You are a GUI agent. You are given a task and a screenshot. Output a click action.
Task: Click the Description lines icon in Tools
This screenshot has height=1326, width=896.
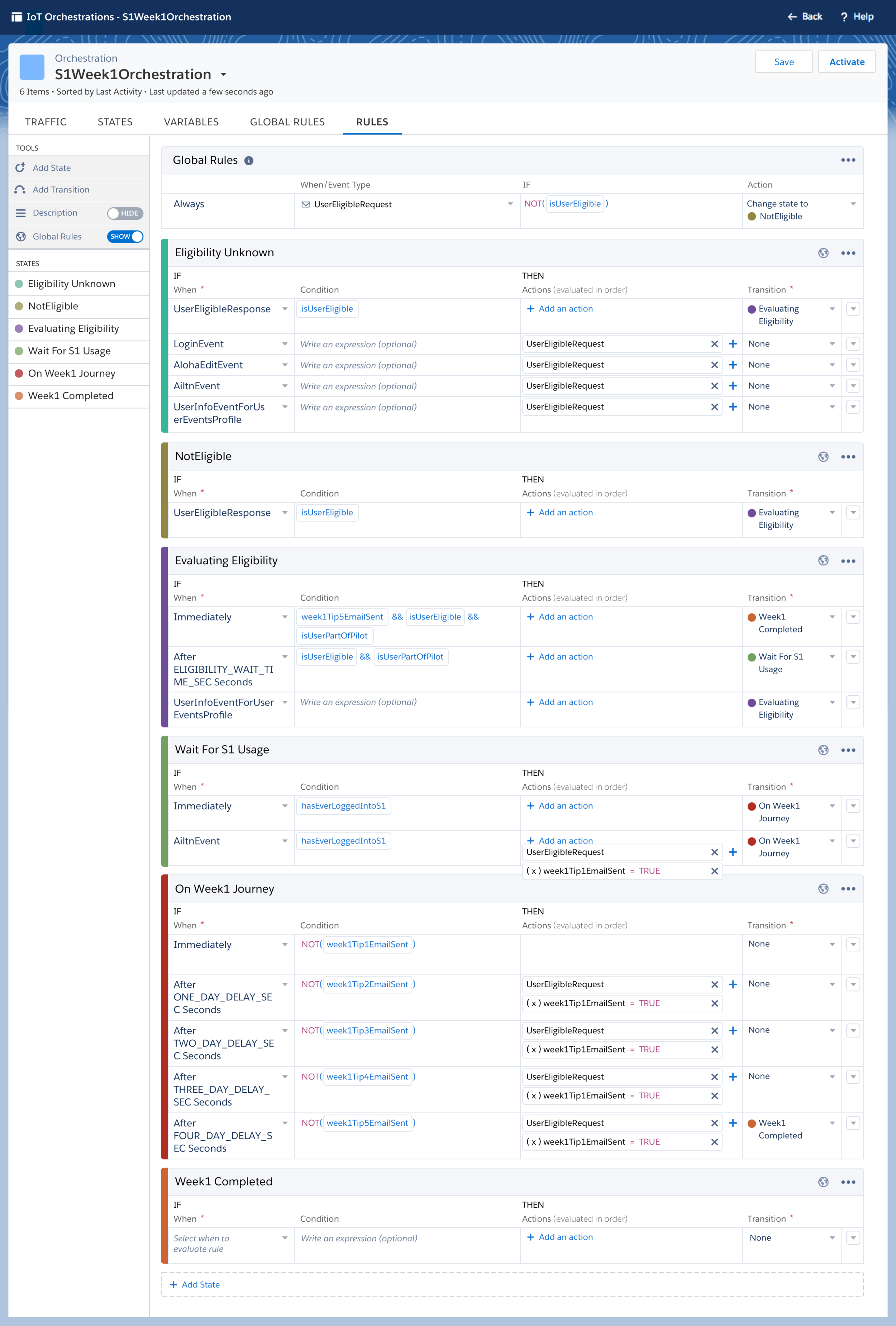(x=20, y=213)
